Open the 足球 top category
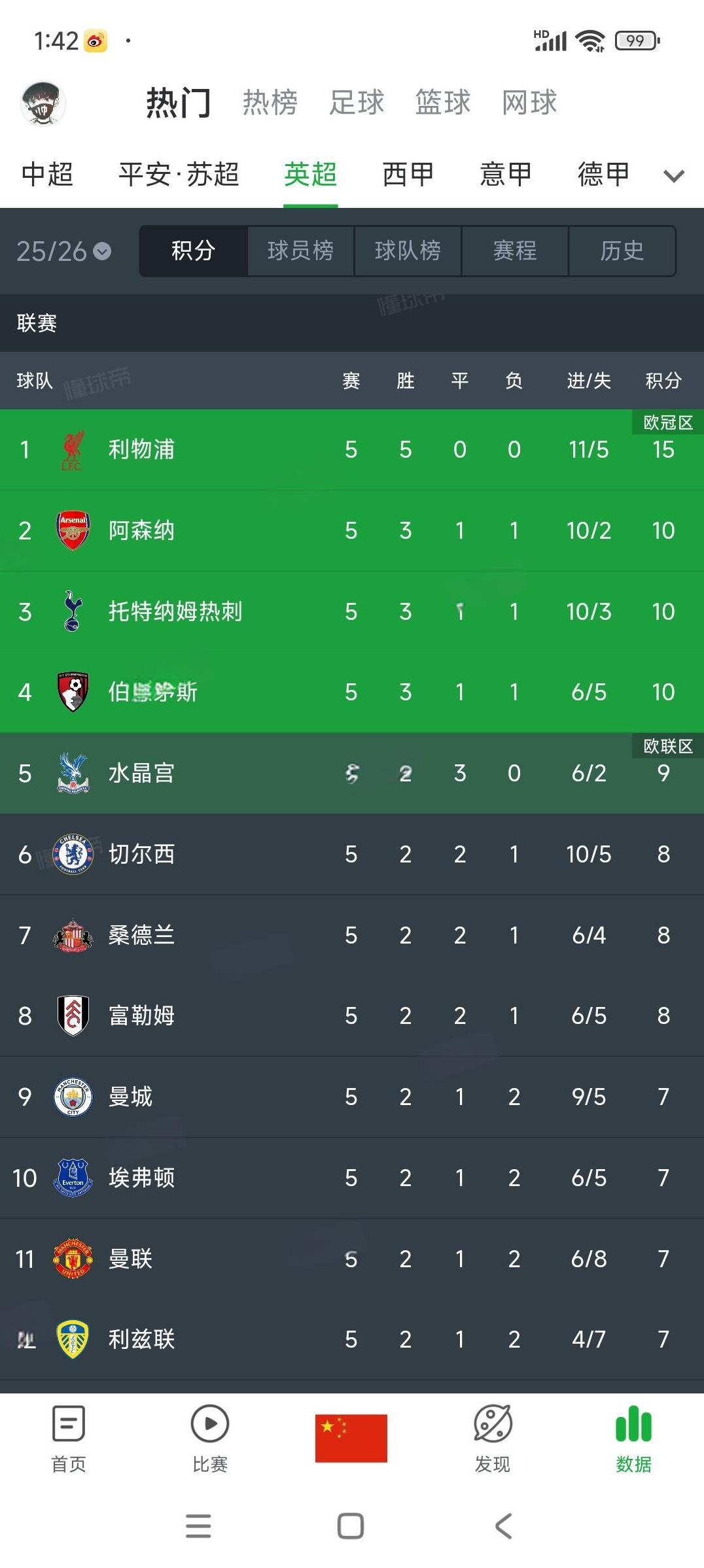This screenshot has height=1568, width=704. coord(357,103)
